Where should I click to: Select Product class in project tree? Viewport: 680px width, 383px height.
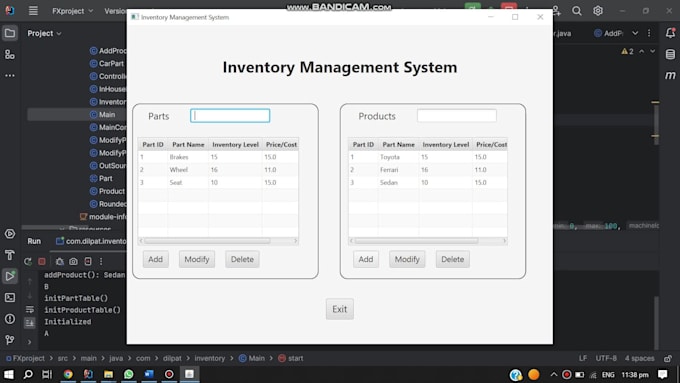(111, 191)
